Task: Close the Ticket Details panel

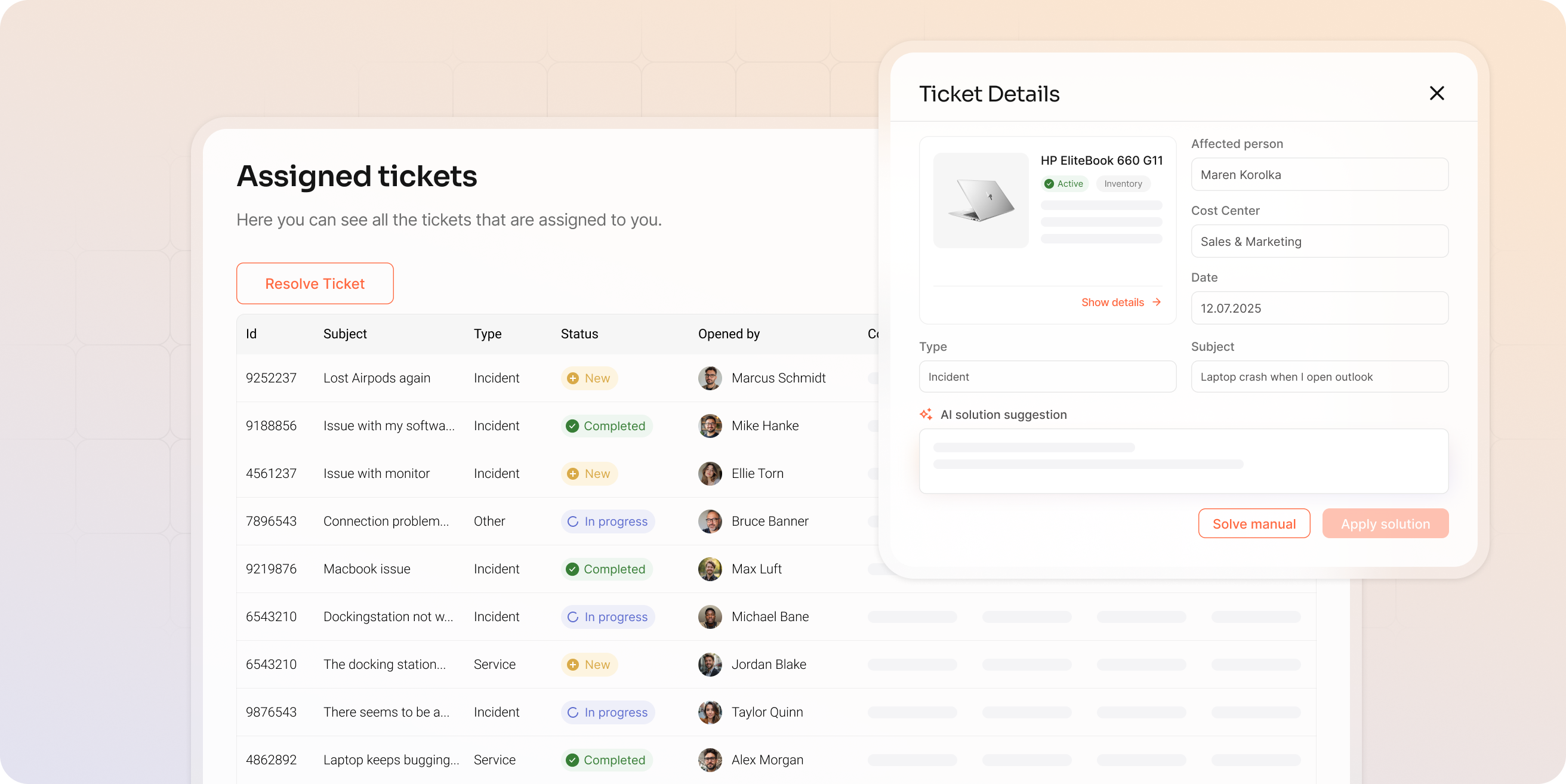Action: tap(1436, 93)
